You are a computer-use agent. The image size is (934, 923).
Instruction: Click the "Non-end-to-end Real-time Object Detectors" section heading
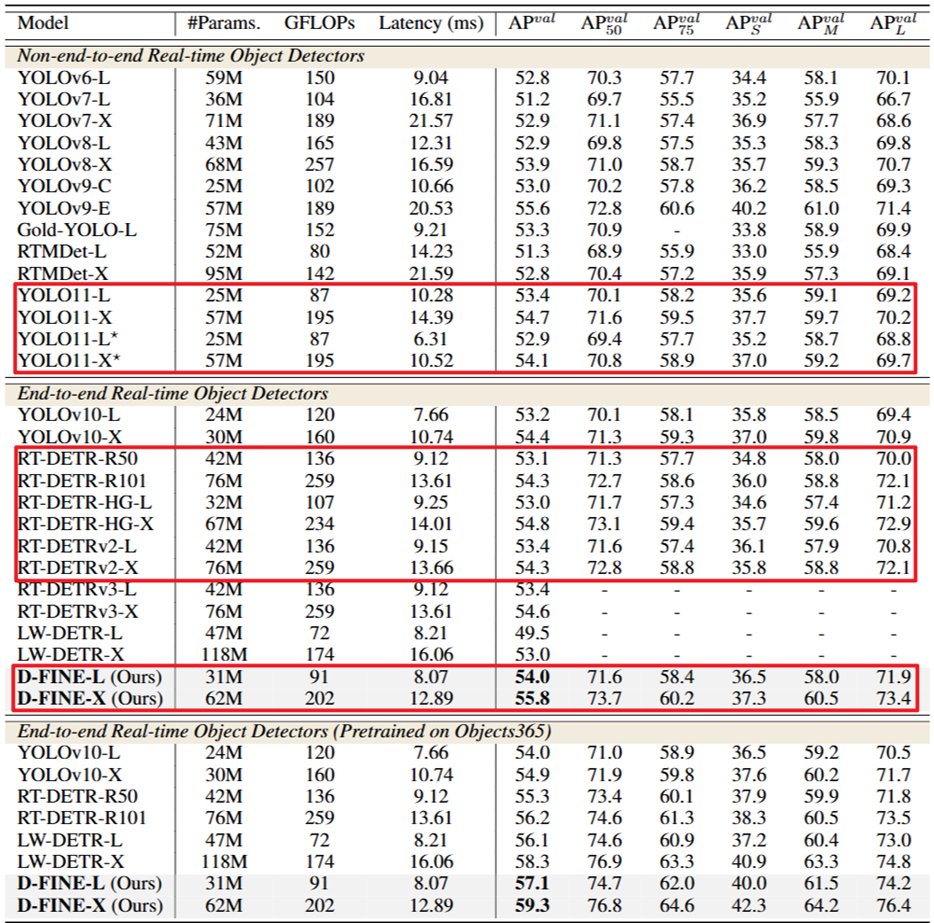[191, 56]
